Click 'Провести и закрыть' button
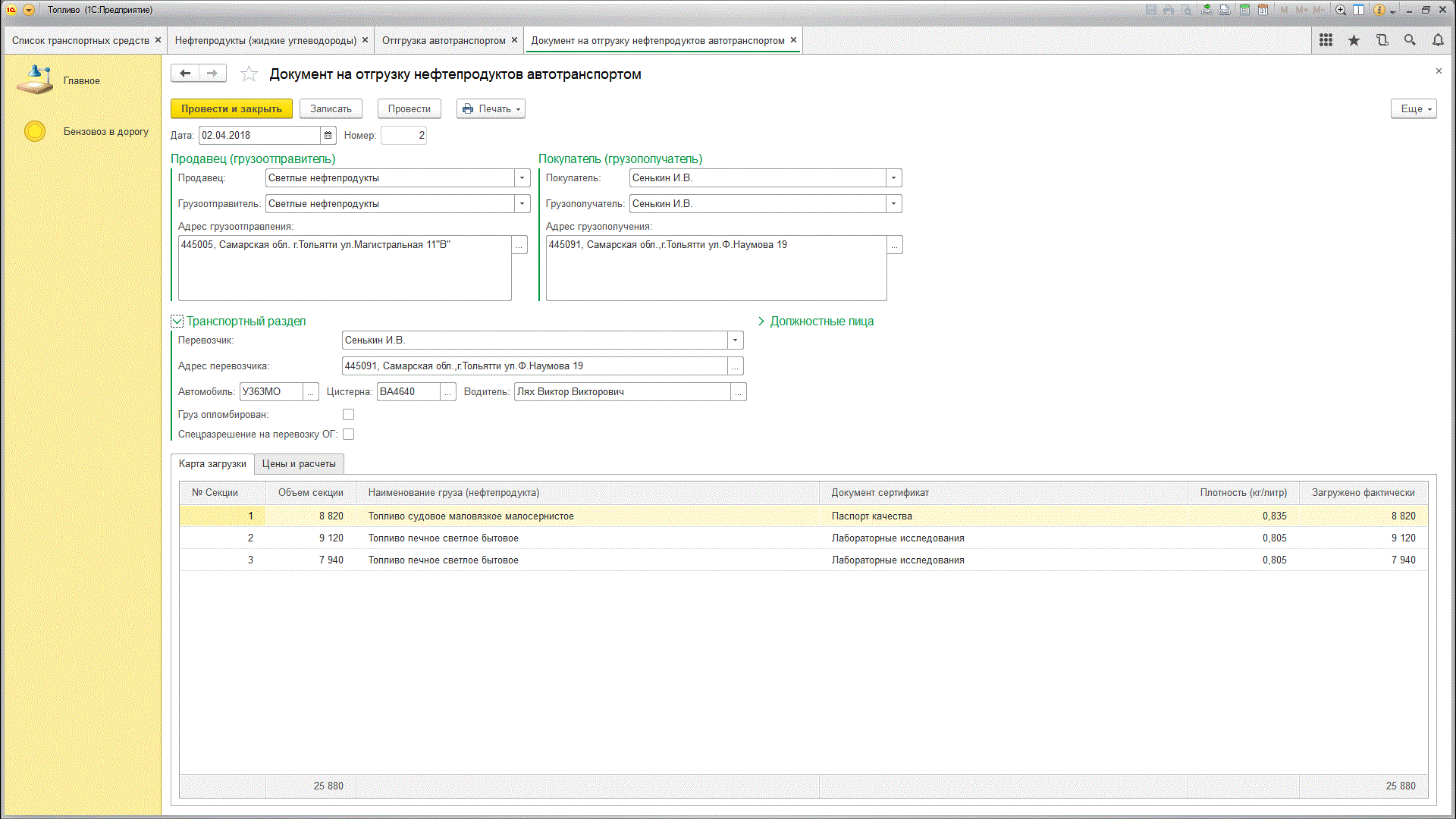 (231, 109)
